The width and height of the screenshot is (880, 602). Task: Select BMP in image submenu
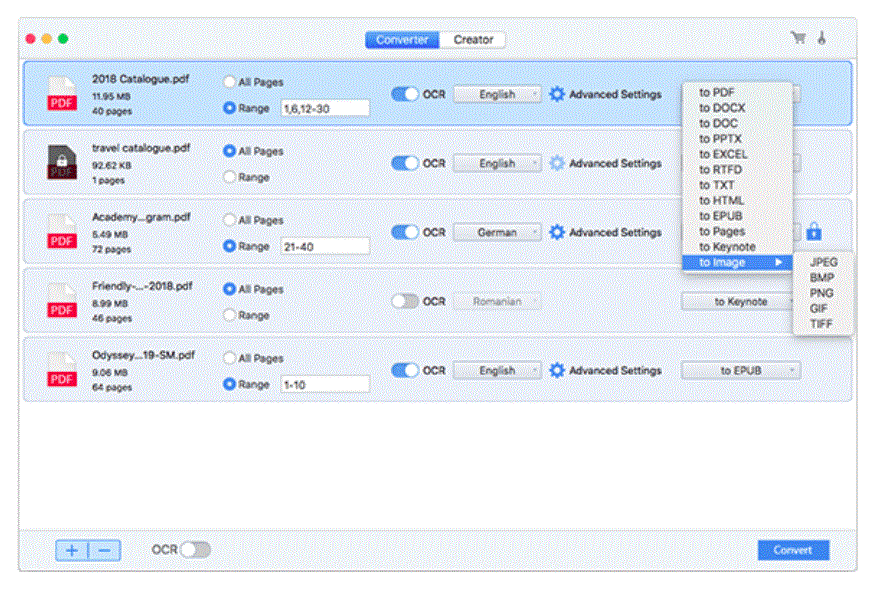(823, 277)
